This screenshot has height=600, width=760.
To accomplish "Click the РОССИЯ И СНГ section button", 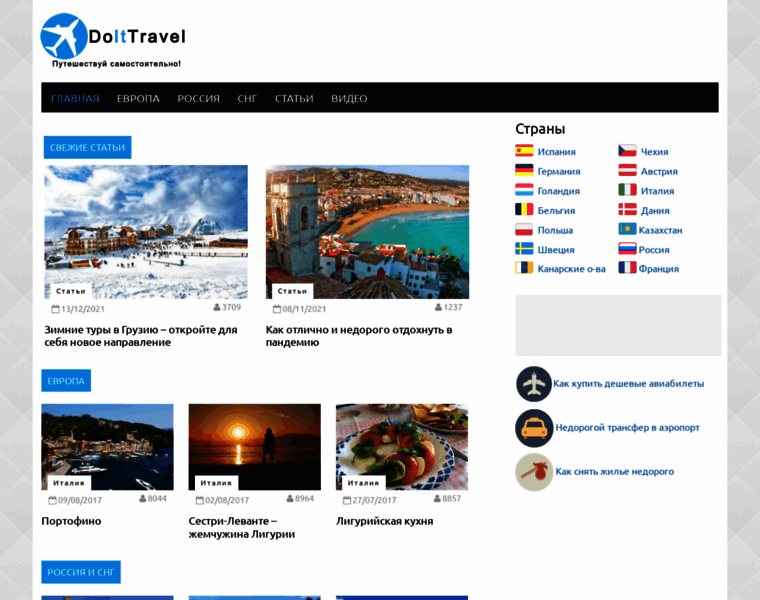I will [x=81, y=572].
